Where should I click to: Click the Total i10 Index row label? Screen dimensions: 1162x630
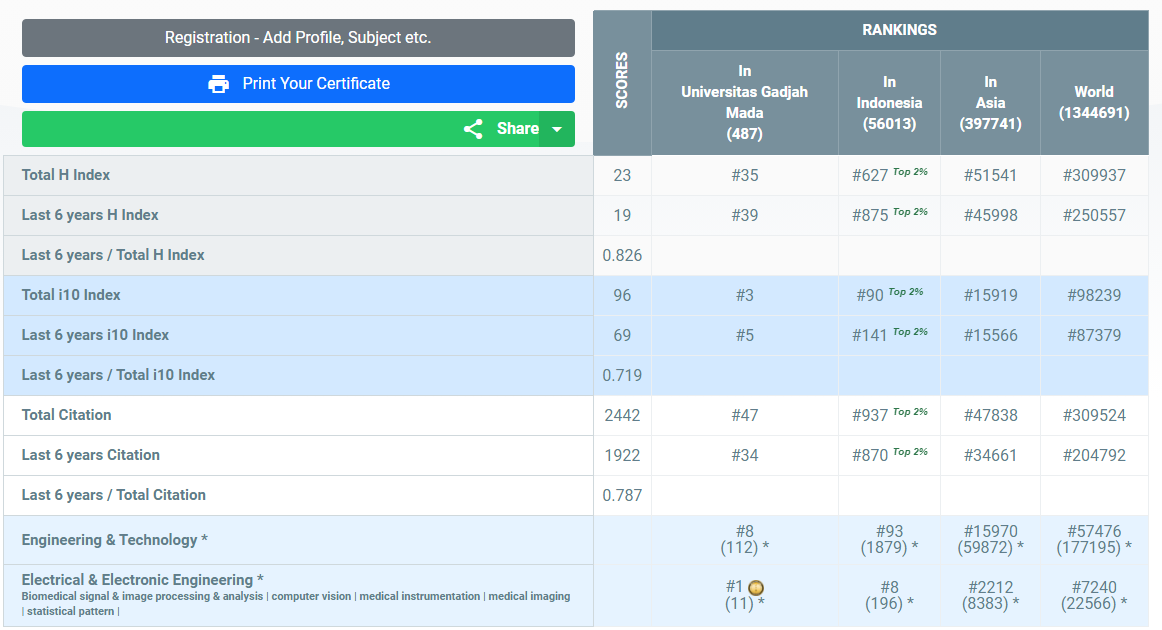[x=71, y=295]
